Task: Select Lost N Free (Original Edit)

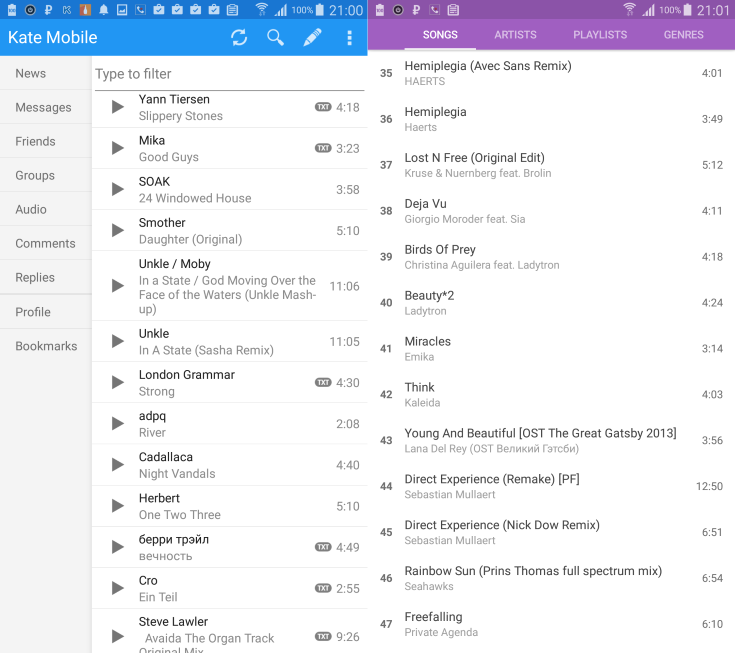Action: pos(551,165)
